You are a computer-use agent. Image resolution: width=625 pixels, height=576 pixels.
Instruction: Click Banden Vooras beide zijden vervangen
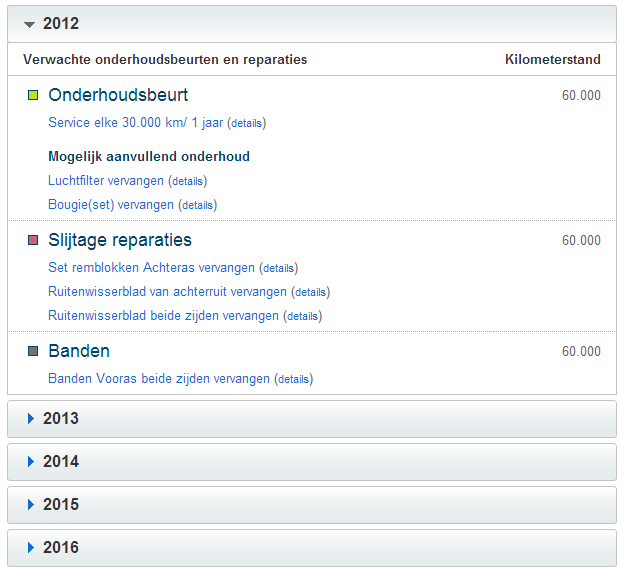pos(159,379)
